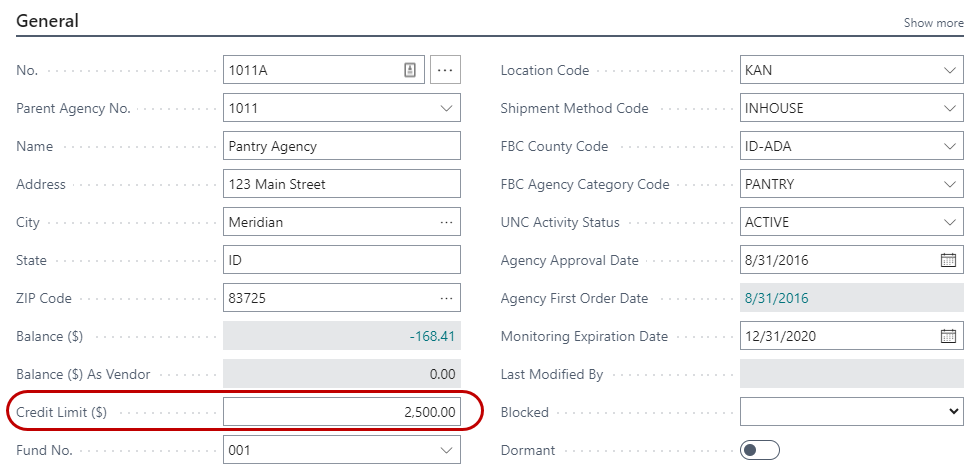Expand the Fund No. dropdown
Image resolution: width=975 pixels, height=464 pixels.
click(x=446, y=450)
